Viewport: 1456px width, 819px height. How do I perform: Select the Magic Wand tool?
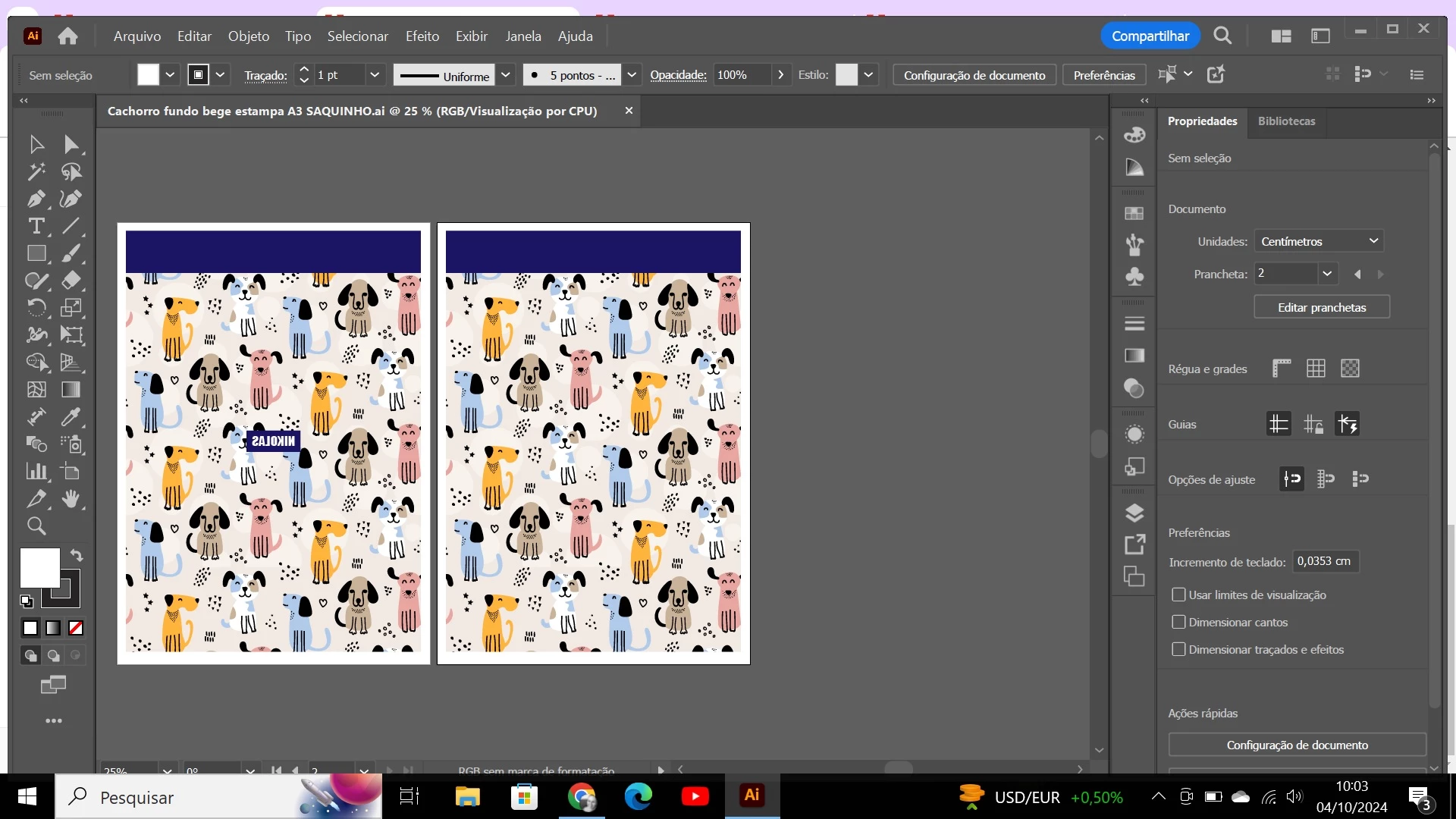click(36, 172)
